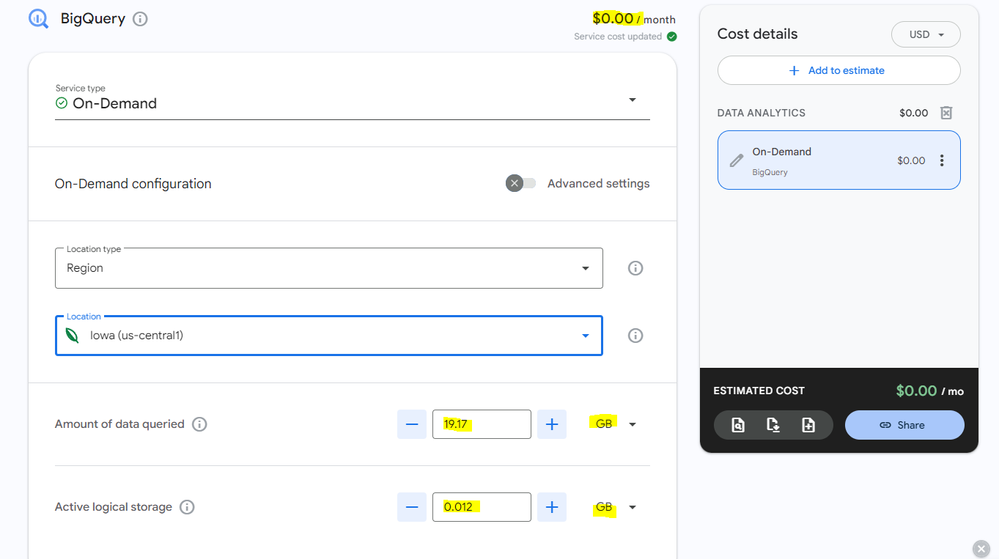Click info icon next to Amount of data queried
This screenshot has height=559, width=999.
pos(199,425)
